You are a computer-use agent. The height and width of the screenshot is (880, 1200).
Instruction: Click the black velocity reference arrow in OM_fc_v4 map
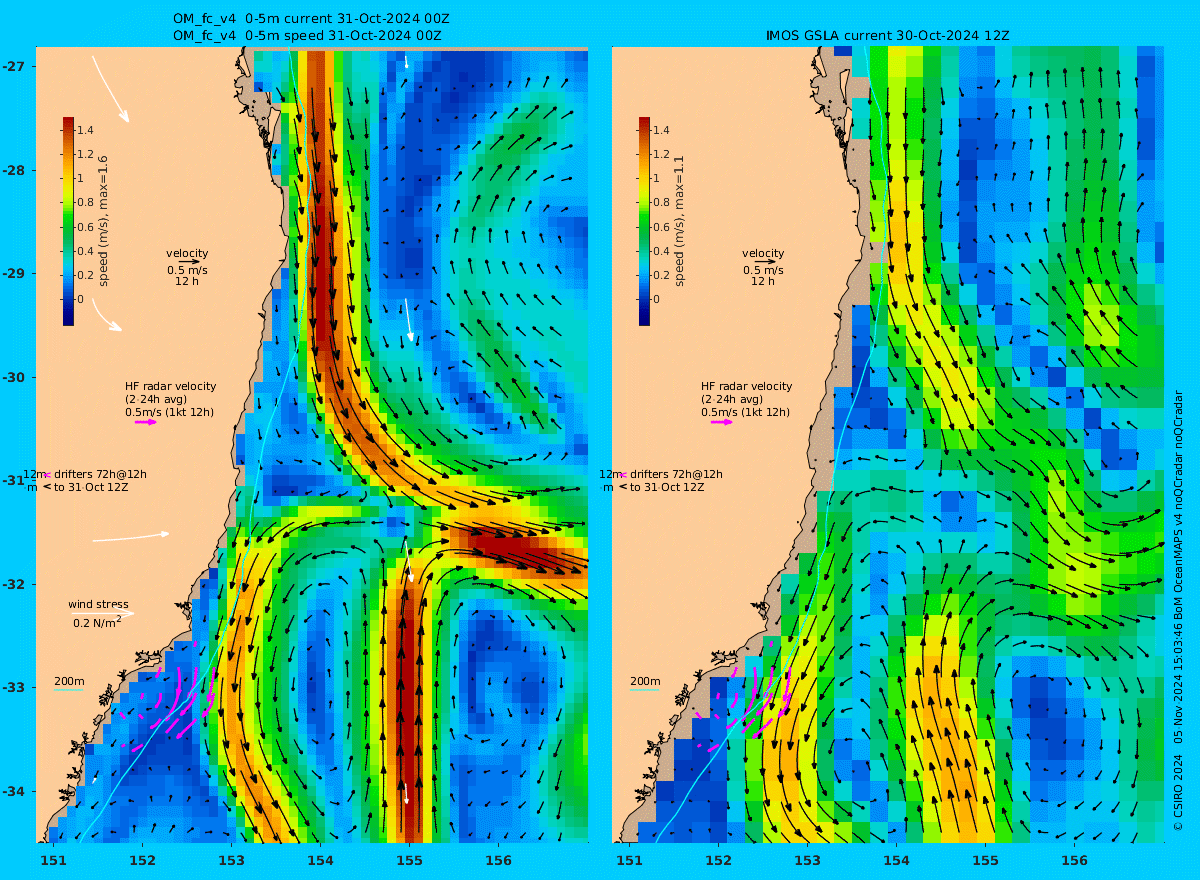[x=189, y=262]
